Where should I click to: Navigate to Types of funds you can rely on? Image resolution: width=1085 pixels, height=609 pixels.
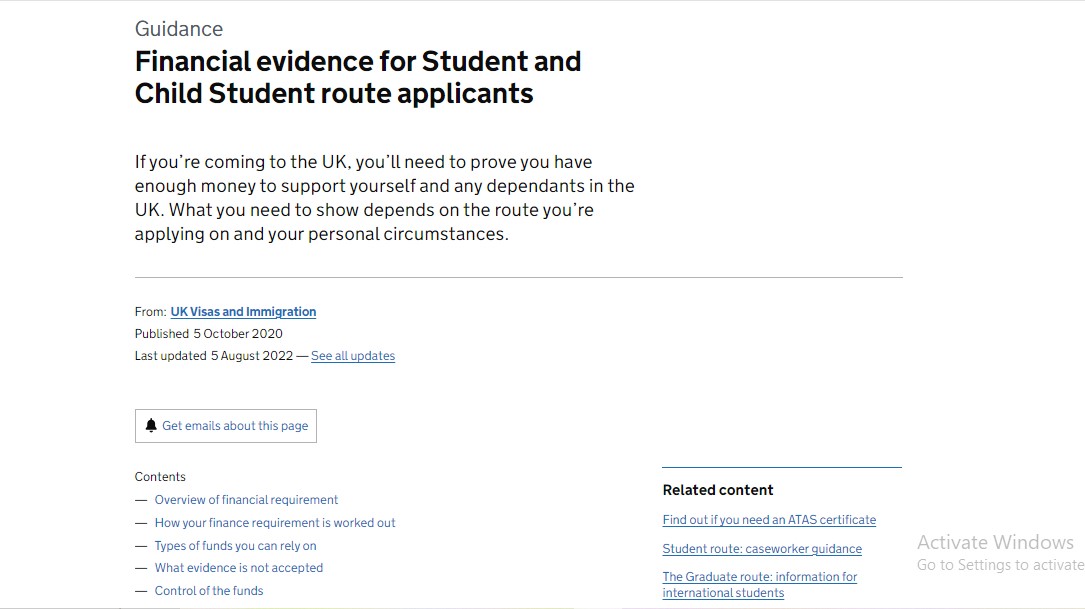(x=235, y=546)
